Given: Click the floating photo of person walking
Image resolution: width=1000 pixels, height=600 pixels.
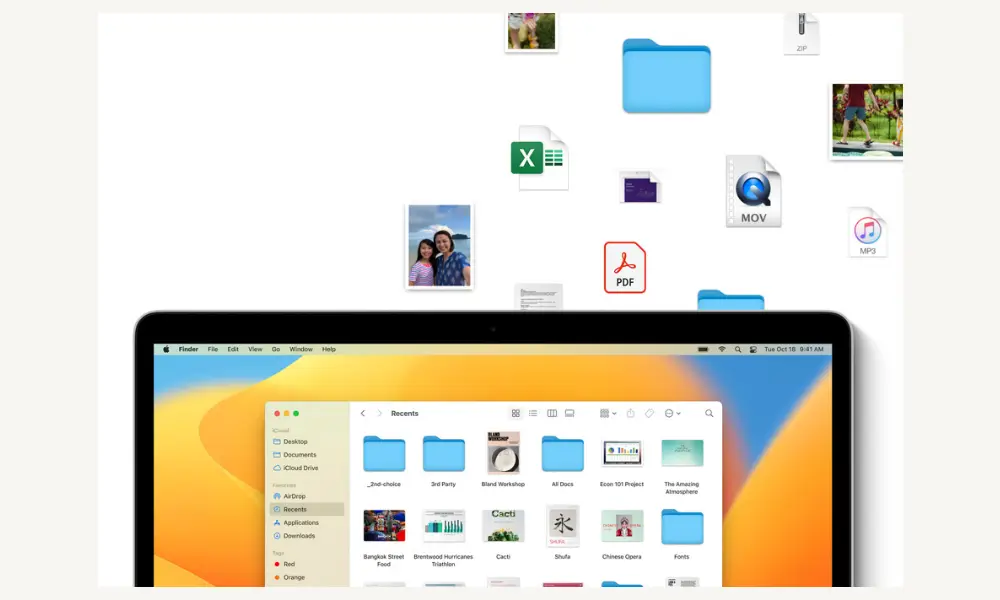Looking at the screenshot, I should [867, 121].
